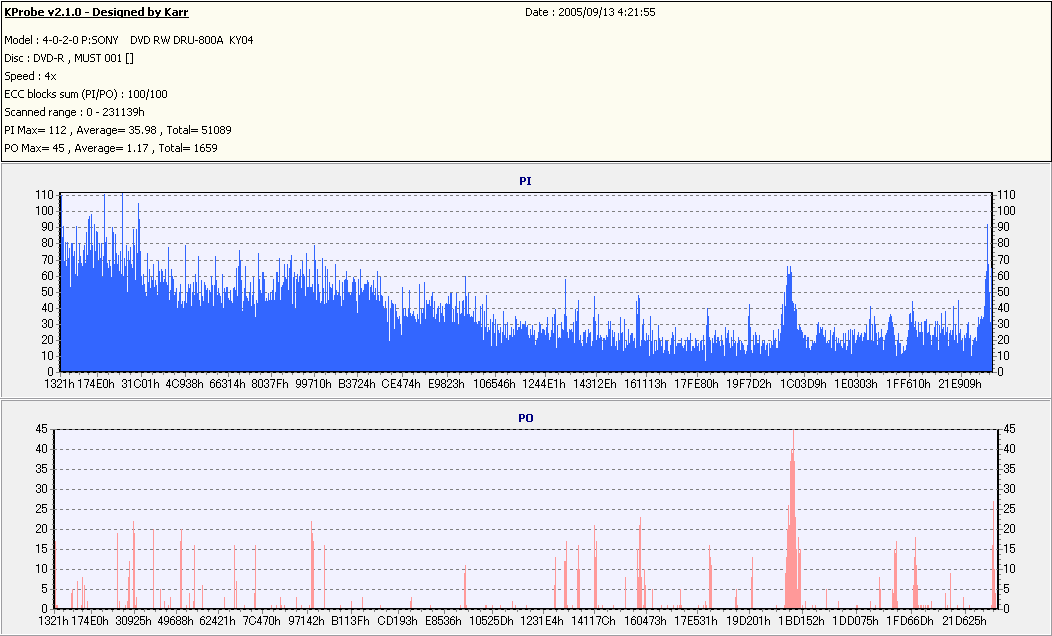Viewport: 1052px width, 636px height.
Task: Click the '4C938h' label on PI axis
Action: pyautogui.click(x=185, y=384)
